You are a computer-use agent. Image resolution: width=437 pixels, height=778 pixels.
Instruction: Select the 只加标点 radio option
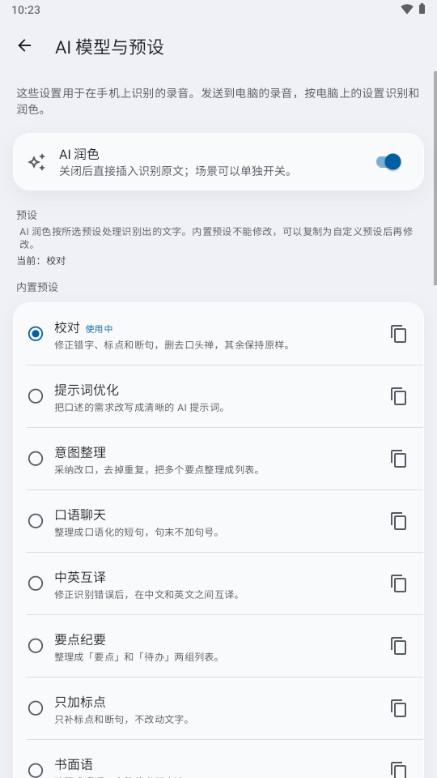click(x=35, y=708)
